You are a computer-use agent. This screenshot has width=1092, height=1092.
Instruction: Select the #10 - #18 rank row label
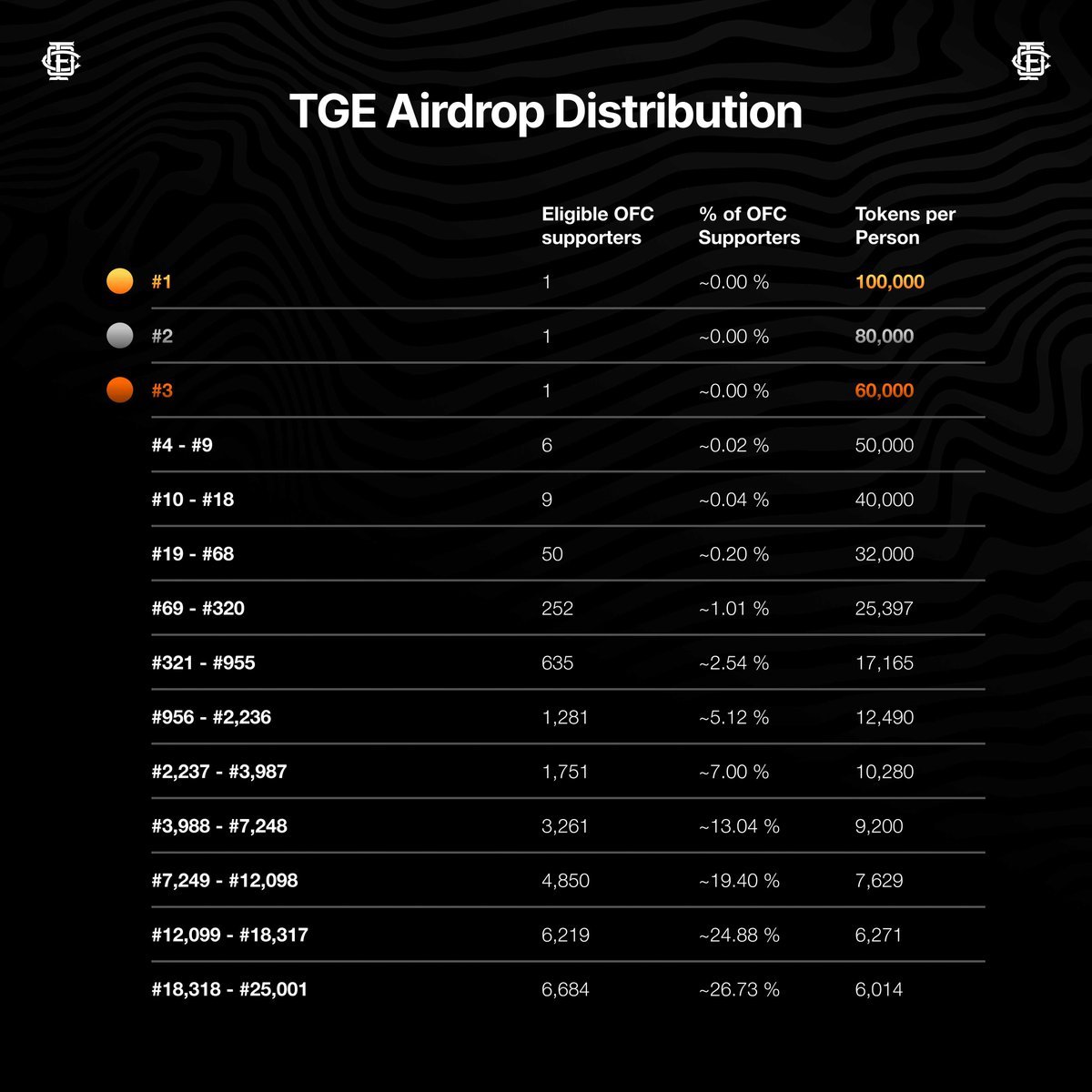[x=193, y=500]
